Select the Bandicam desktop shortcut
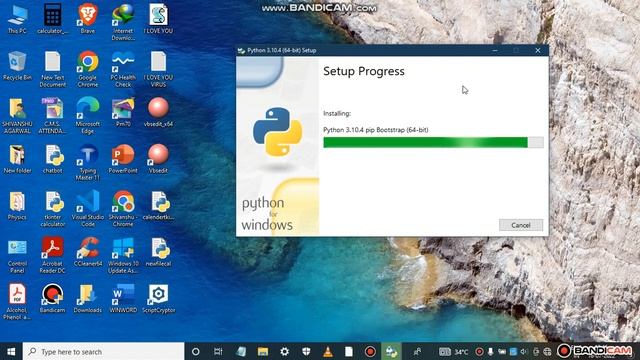Viewport: 640px width, 360px height. pos(53,299)
